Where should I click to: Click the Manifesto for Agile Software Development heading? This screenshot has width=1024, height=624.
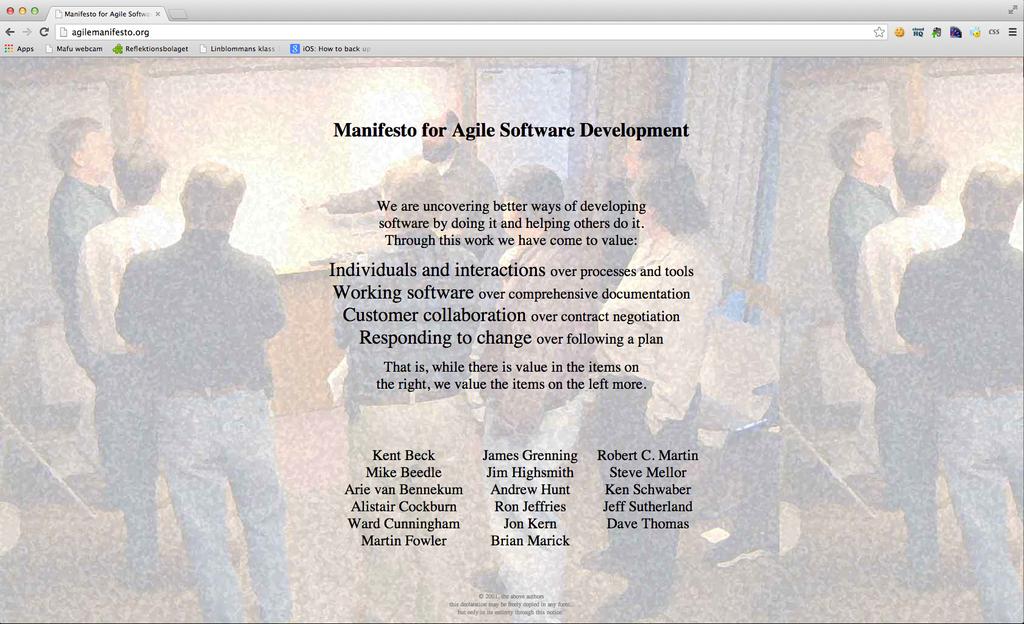(511, 130)
